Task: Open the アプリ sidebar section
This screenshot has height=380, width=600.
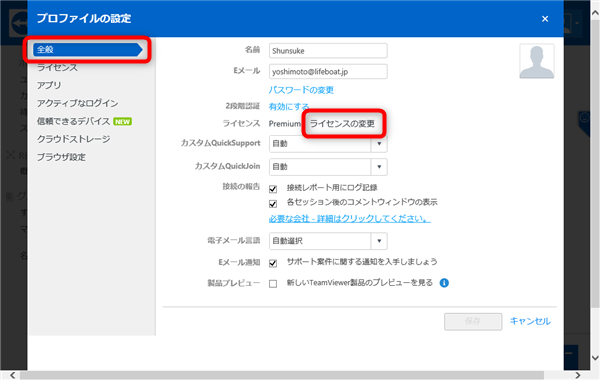Action: [x=49, y=85]
